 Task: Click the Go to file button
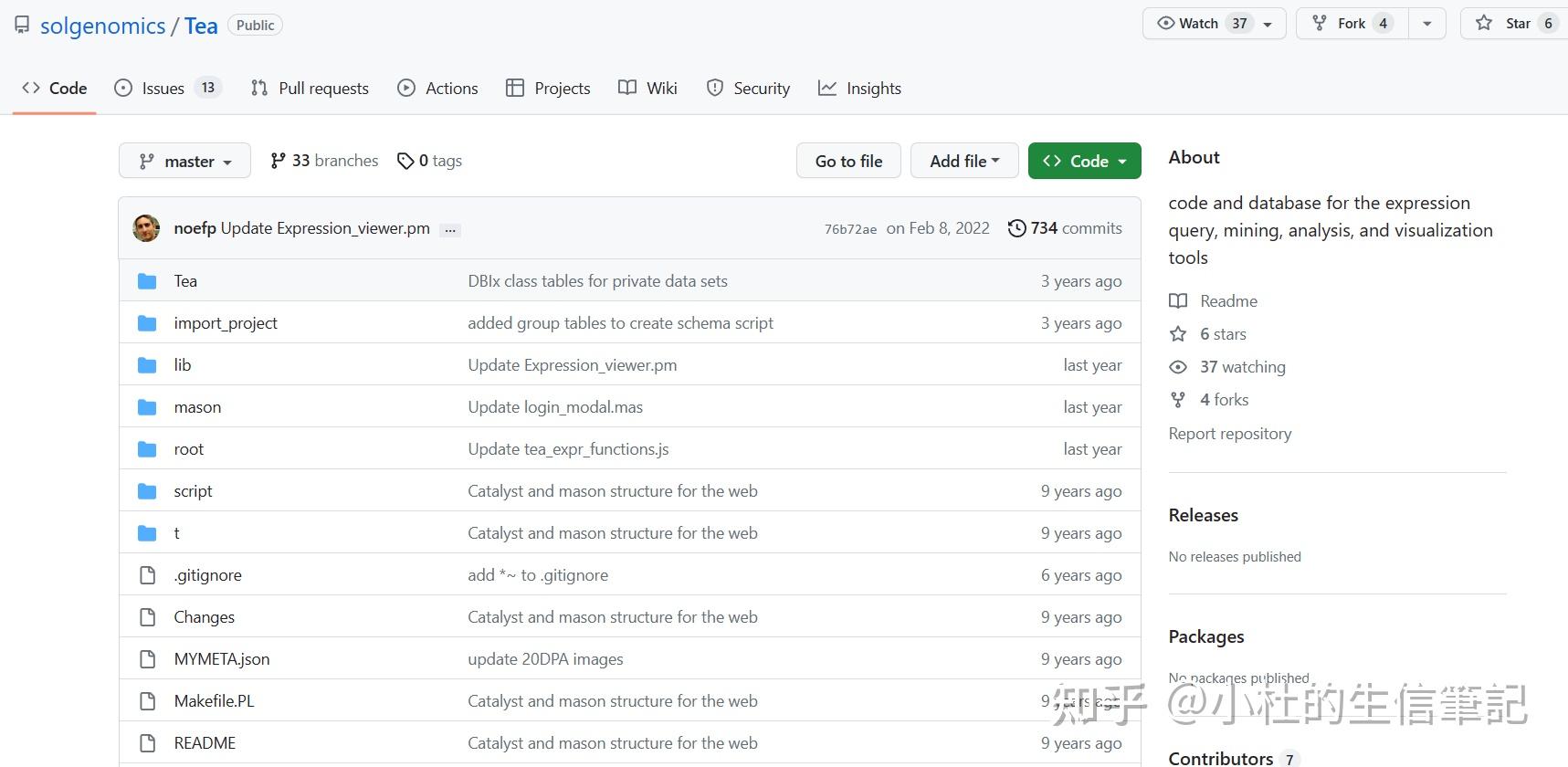[848, 162]
